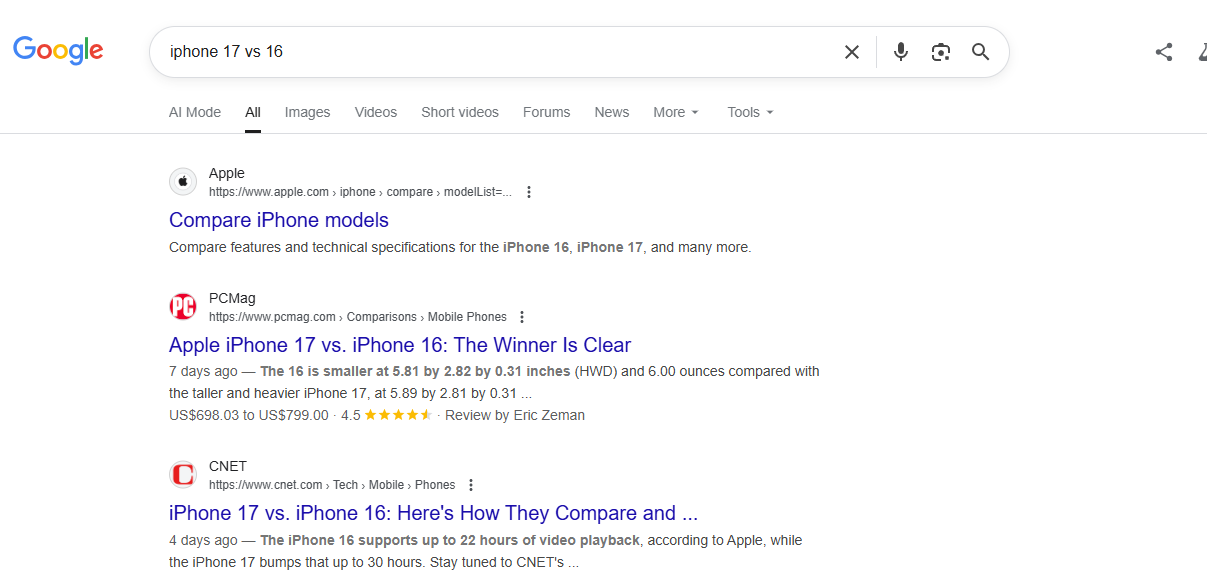Viewport: 1207px width, 583px height.
Task: Open three-dot menu for PCMag result
Action: [522, 317]
